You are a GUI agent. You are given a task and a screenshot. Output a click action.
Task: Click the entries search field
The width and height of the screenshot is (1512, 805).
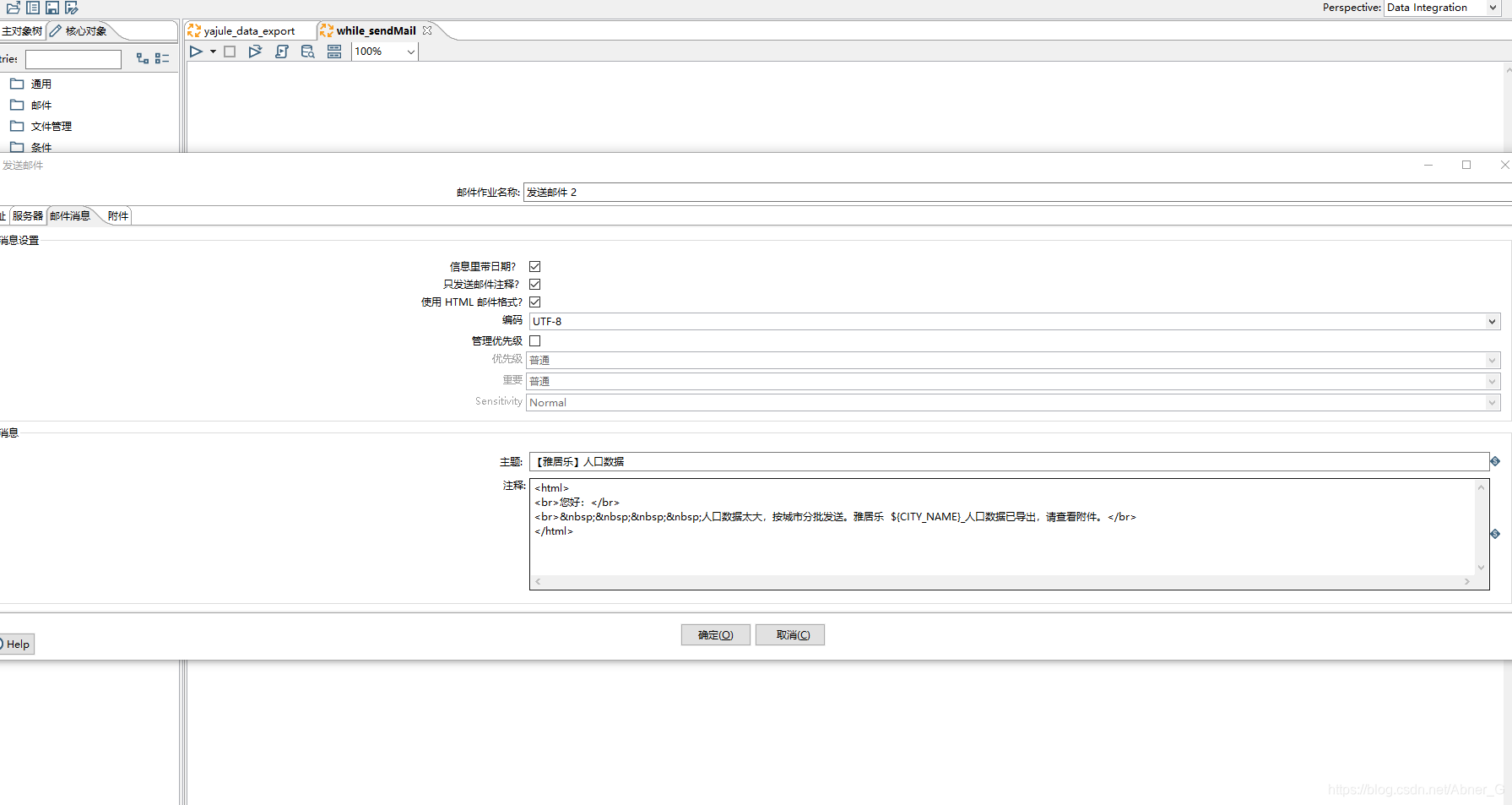tap(73, 59)
